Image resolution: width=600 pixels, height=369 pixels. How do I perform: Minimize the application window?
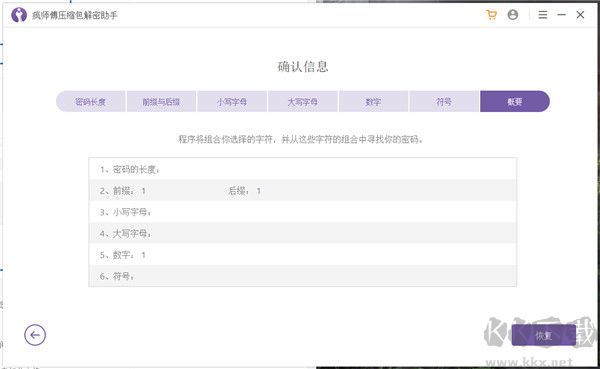pos(561,15)
